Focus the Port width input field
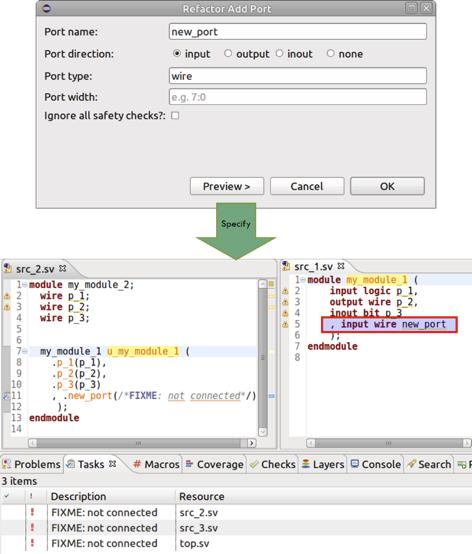The height and width of the screenshot is (554, 472). [298, 97]
